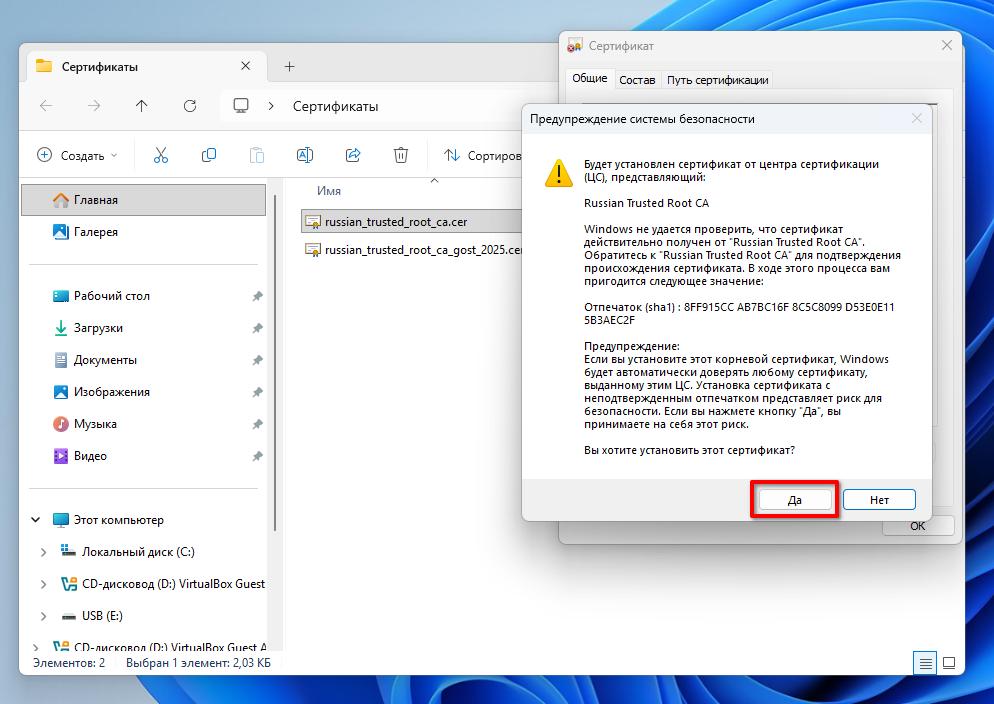The image size is (994, 704).
Task: Click the pin icon next to Загрузки
Action: 257,328
